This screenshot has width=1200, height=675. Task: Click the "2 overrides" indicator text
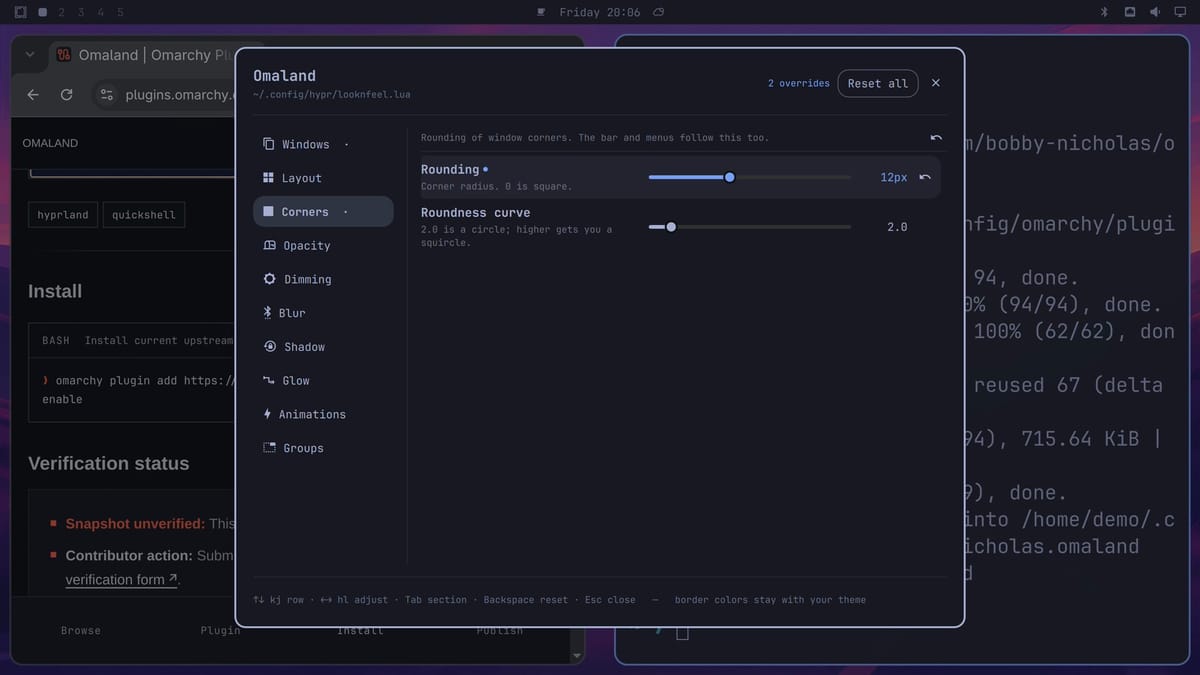799,83
